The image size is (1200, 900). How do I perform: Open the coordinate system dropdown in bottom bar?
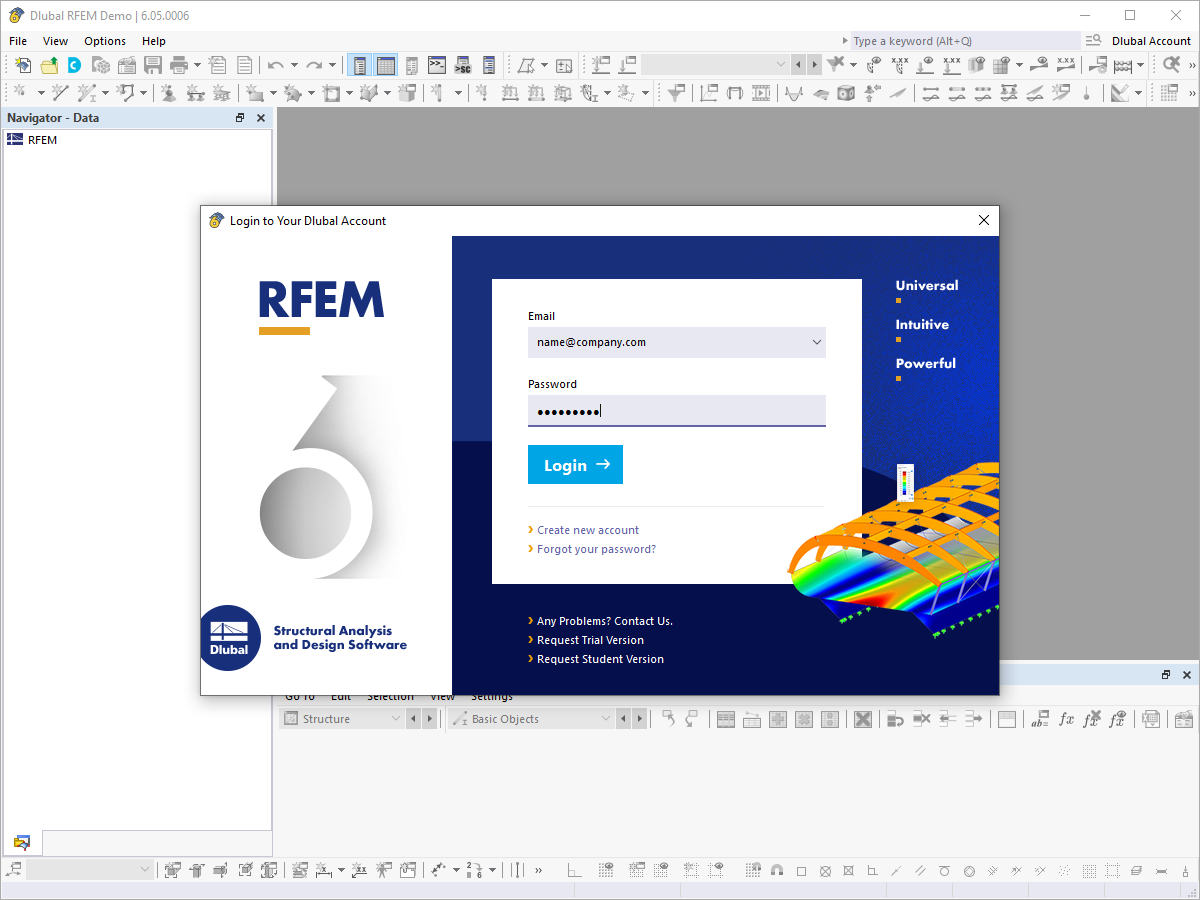[90, 870]
